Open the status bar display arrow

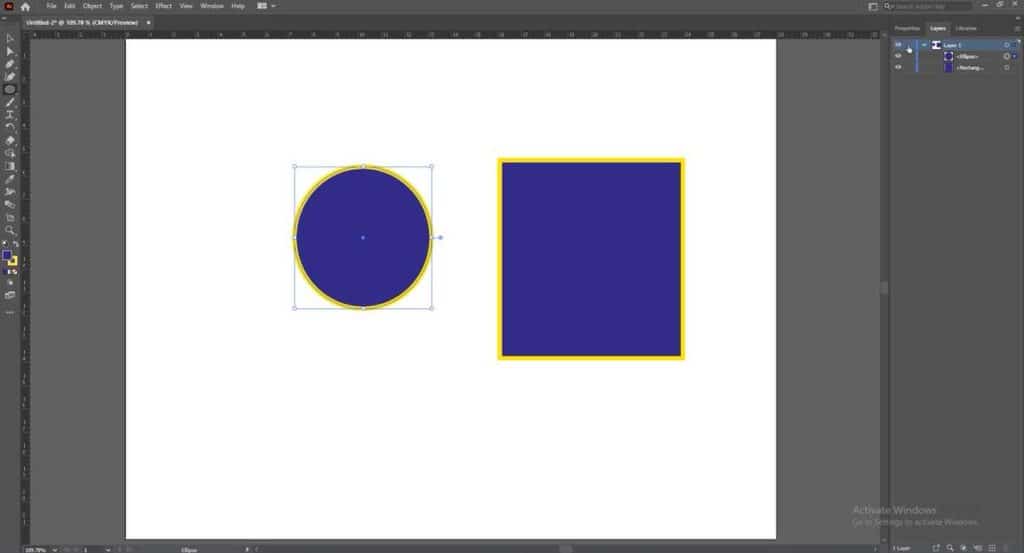247,550
